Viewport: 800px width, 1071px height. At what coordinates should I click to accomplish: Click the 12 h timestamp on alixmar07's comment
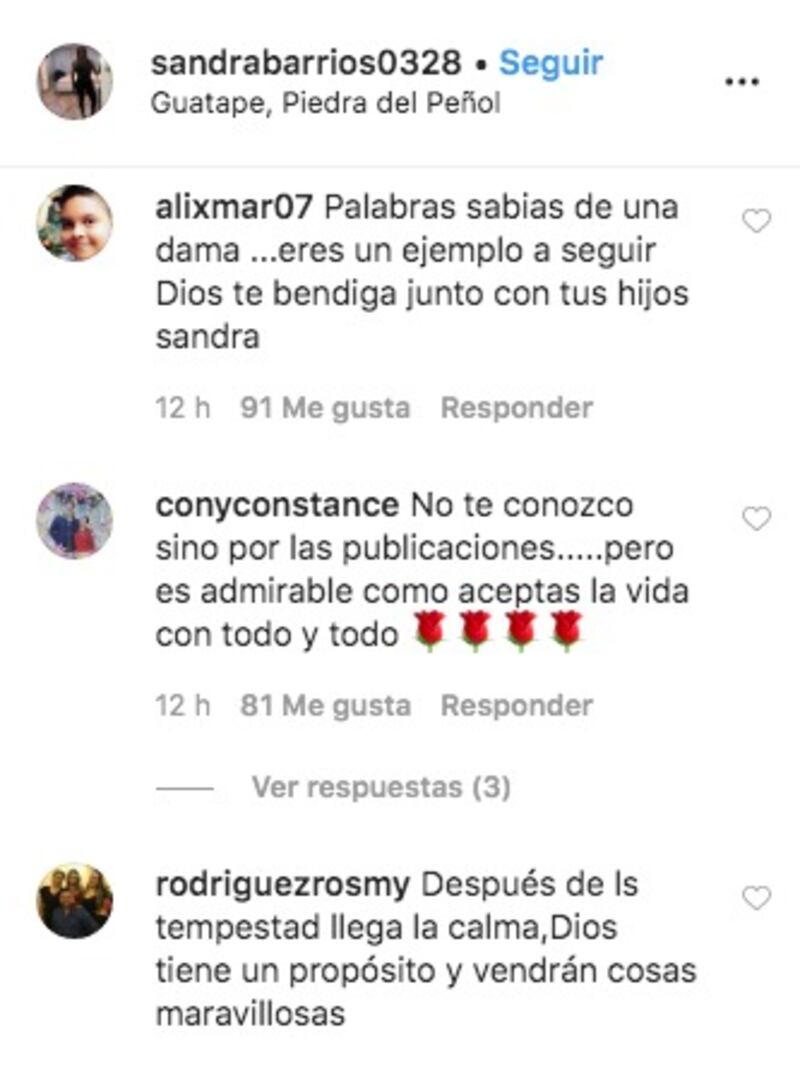[x=182, y=408]
